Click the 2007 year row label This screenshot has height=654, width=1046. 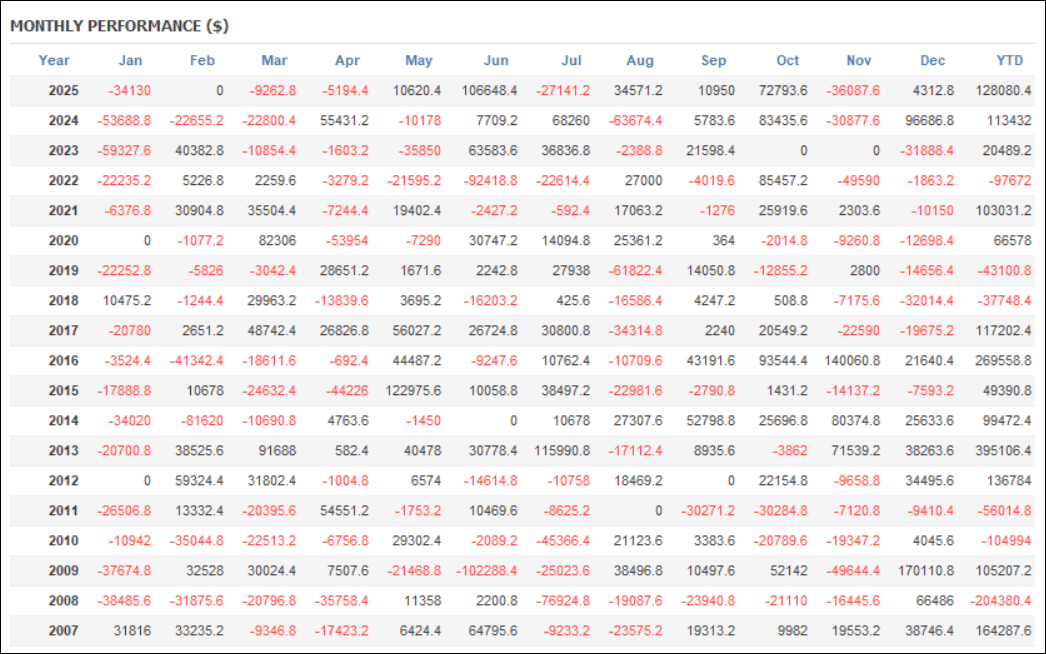click(64, 631)
